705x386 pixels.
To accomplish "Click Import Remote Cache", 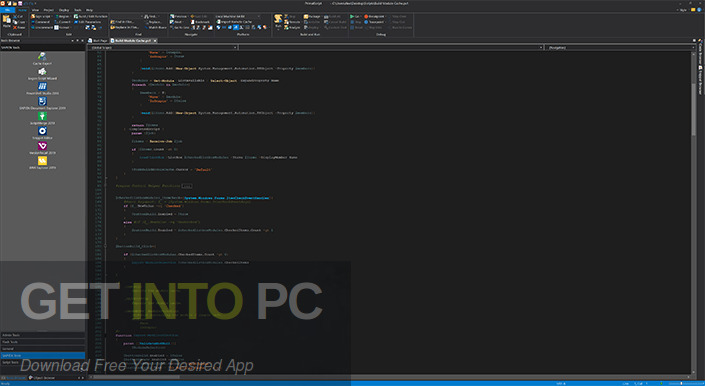I will click(234, 22).
